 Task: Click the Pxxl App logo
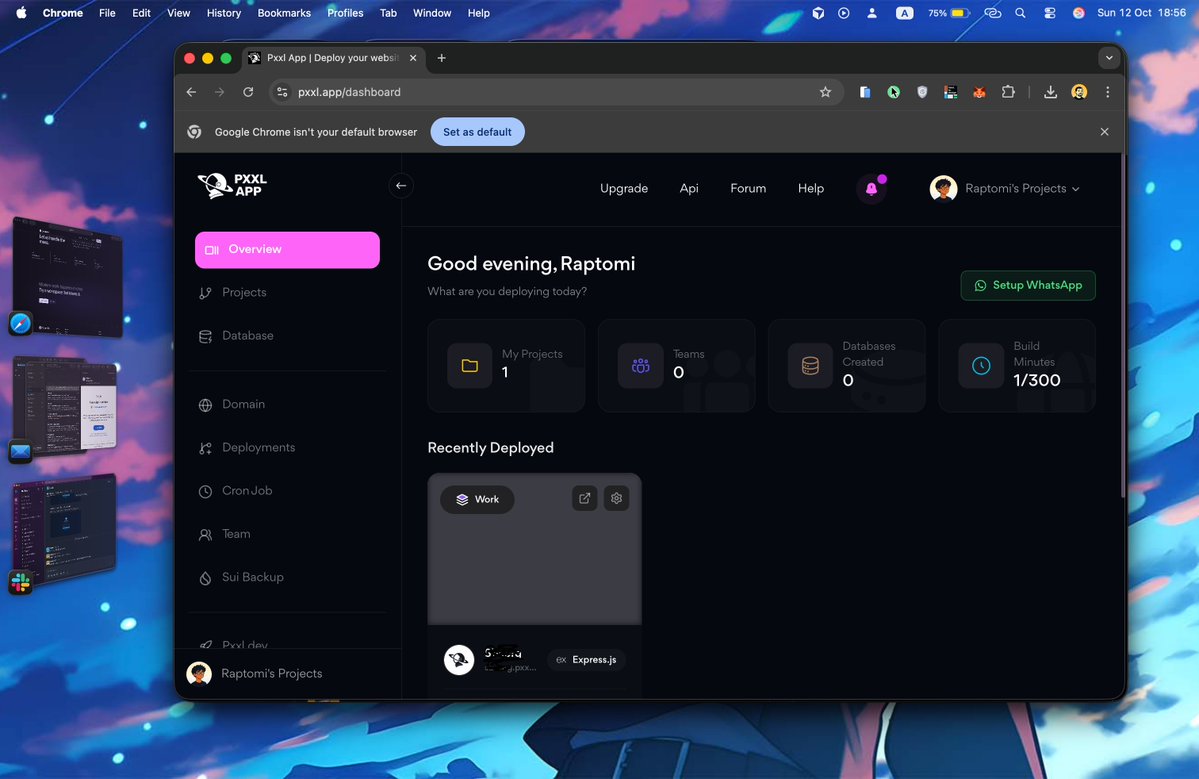pos(232,186)
